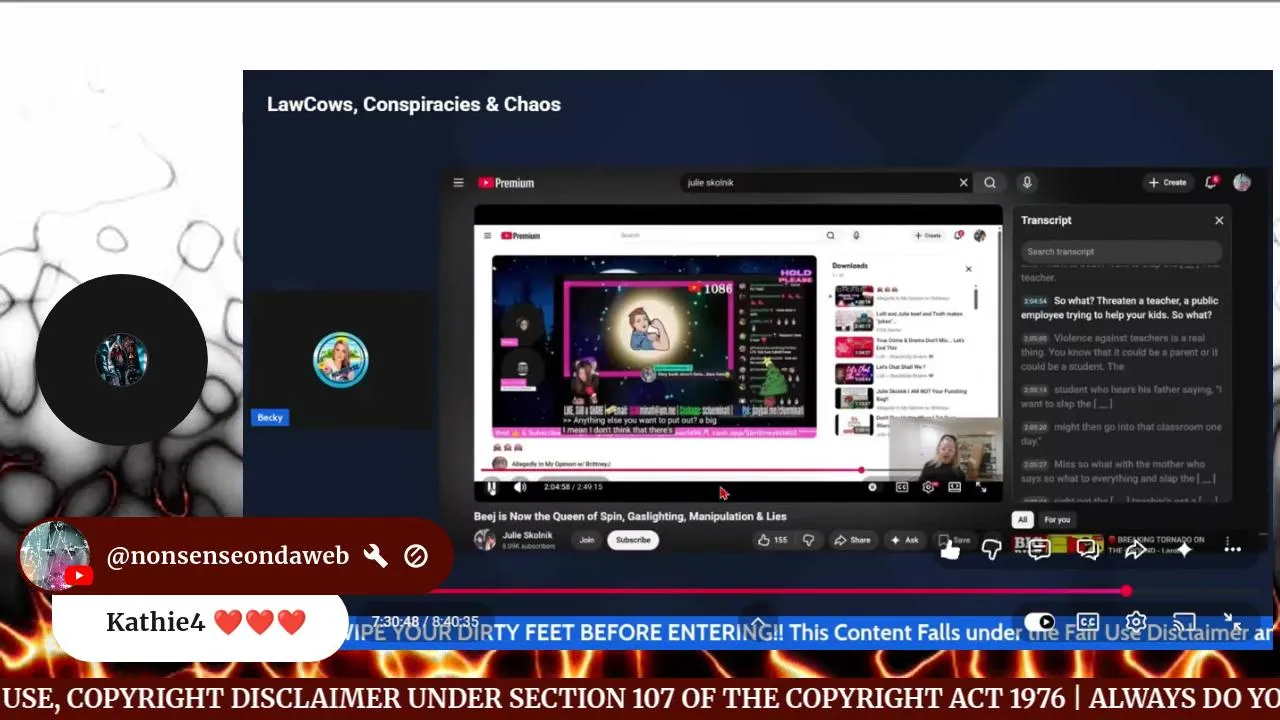The image size is (1280, 720).
Task: Click the search magnifier button
Action: [x=990, y=183]
